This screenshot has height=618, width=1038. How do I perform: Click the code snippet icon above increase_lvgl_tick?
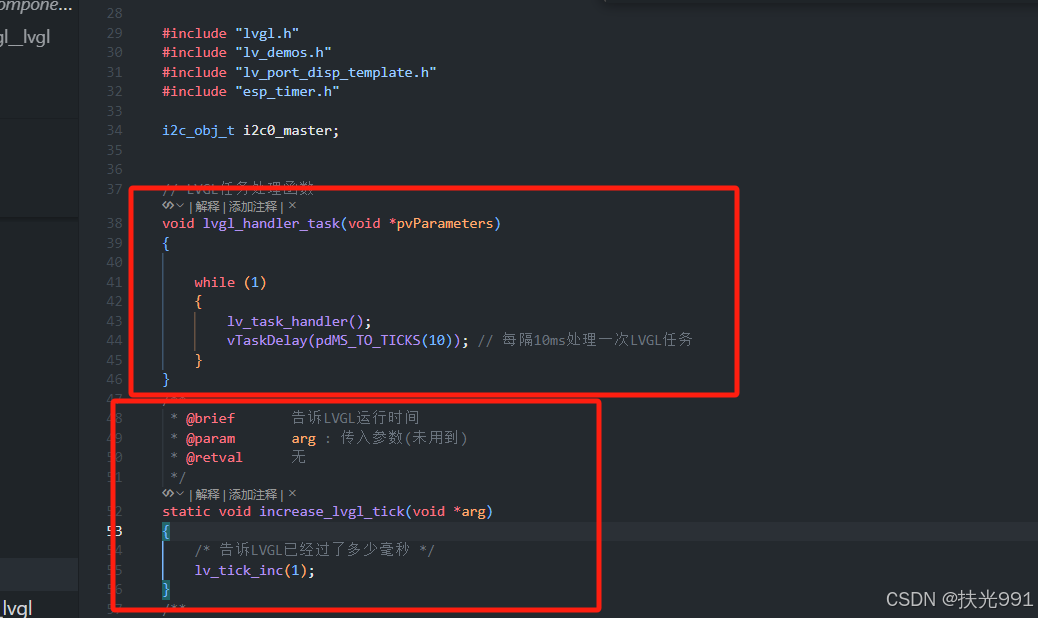(166, 493)
